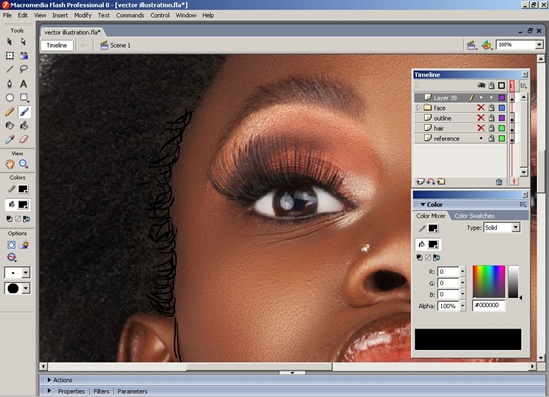The image size is (549, 397).
Task: Select the Eraser tool
Action: pos(23,139)
